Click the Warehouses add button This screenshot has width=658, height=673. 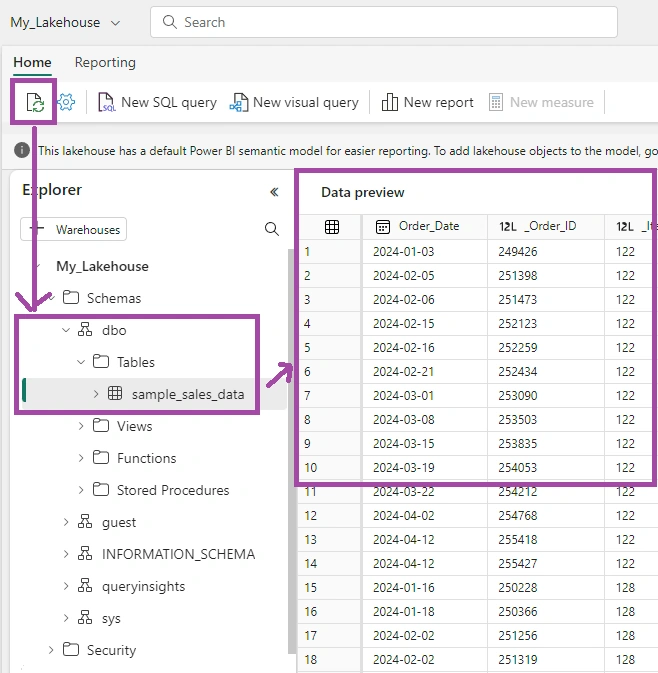pyautogui.click(x=73, y=229)
